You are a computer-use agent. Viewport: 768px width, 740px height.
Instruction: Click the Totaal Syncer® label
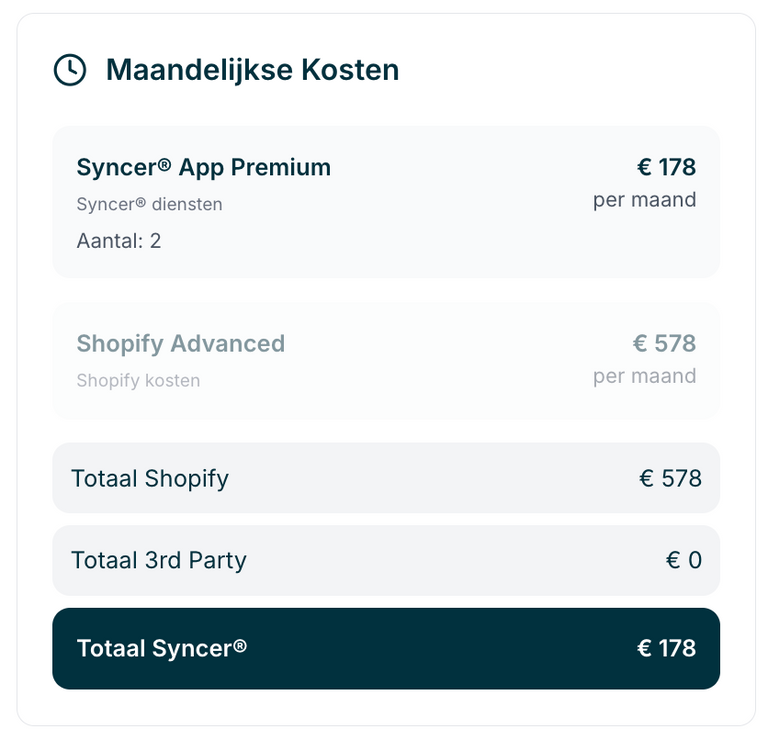coord(162,648)
